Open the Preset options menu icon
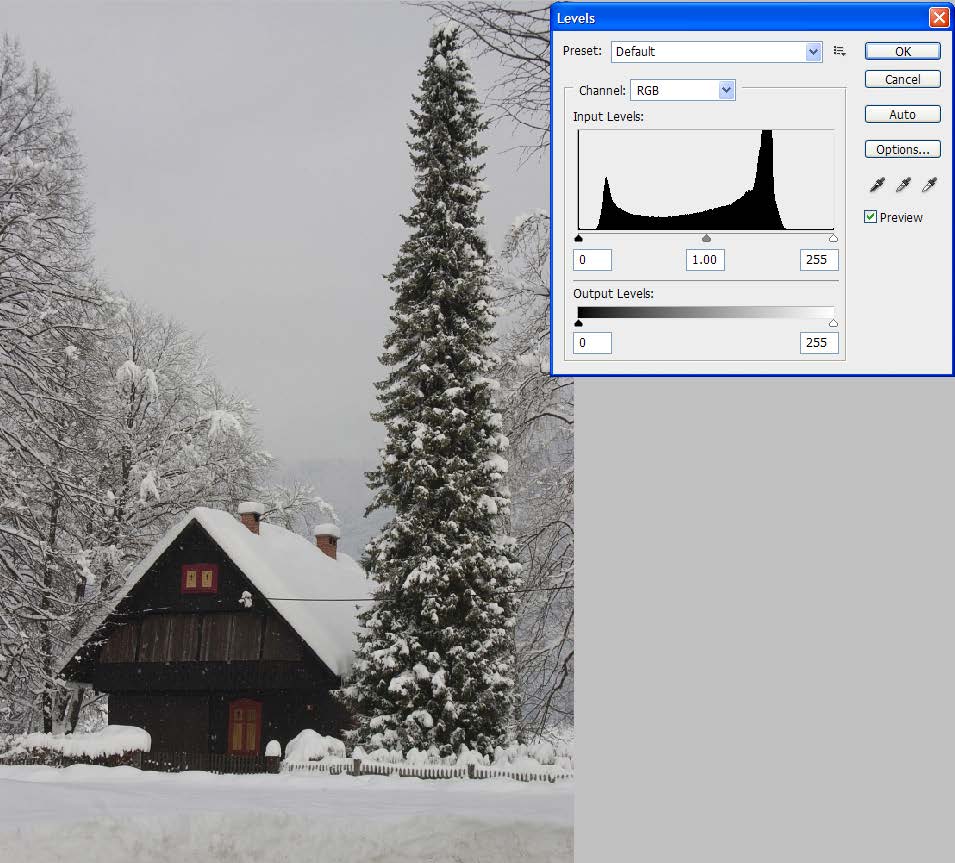Viewport: 955px width, 863px height. (x=839, y=51)
